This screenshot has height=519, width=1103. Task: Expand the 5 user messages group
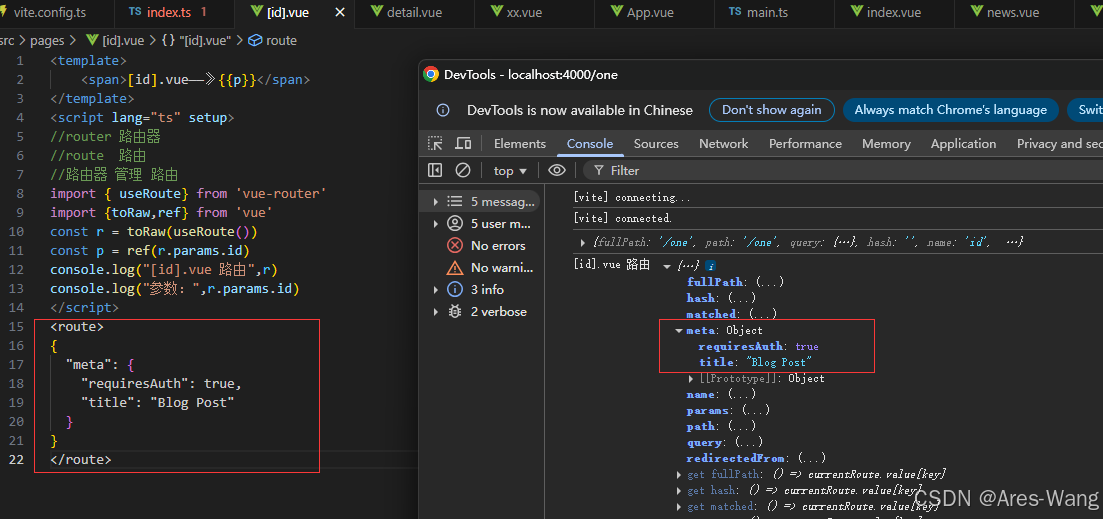coord(436,224)
